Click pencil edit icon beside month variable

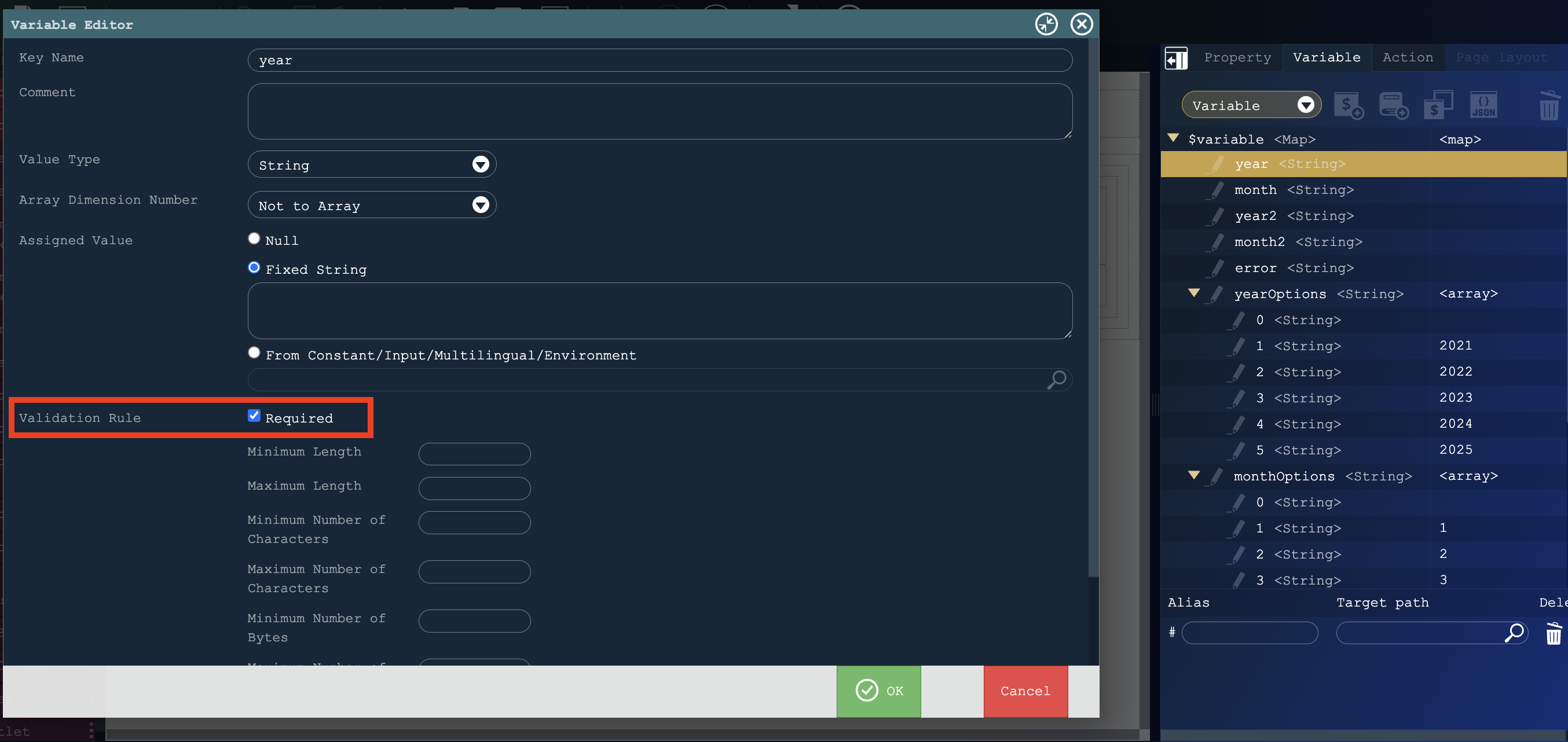pos(1216,190)
